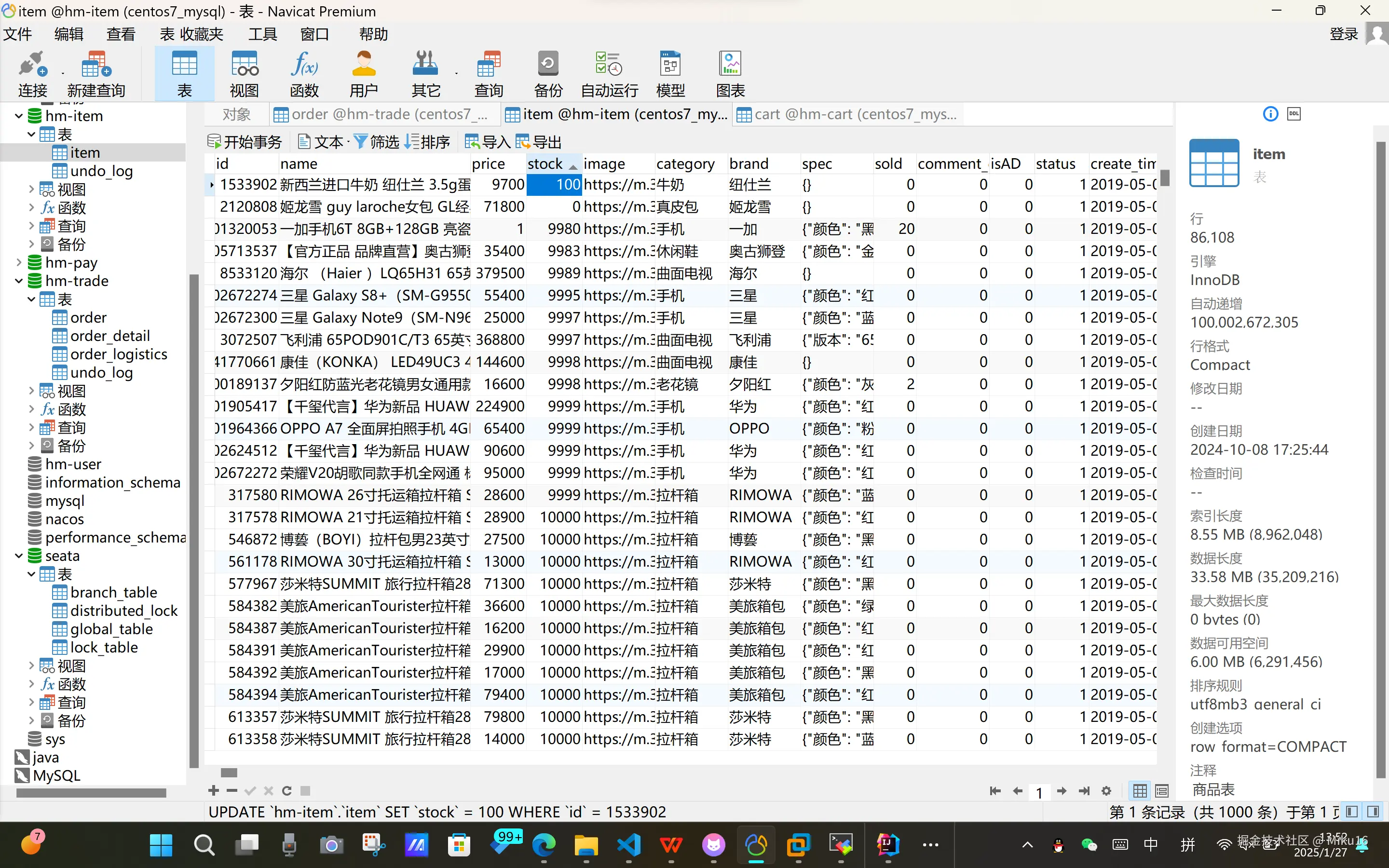The image size is (1389, 868).
Task: Switch to form view mode
Action: pyautogui.click(x=1162, y=790)
